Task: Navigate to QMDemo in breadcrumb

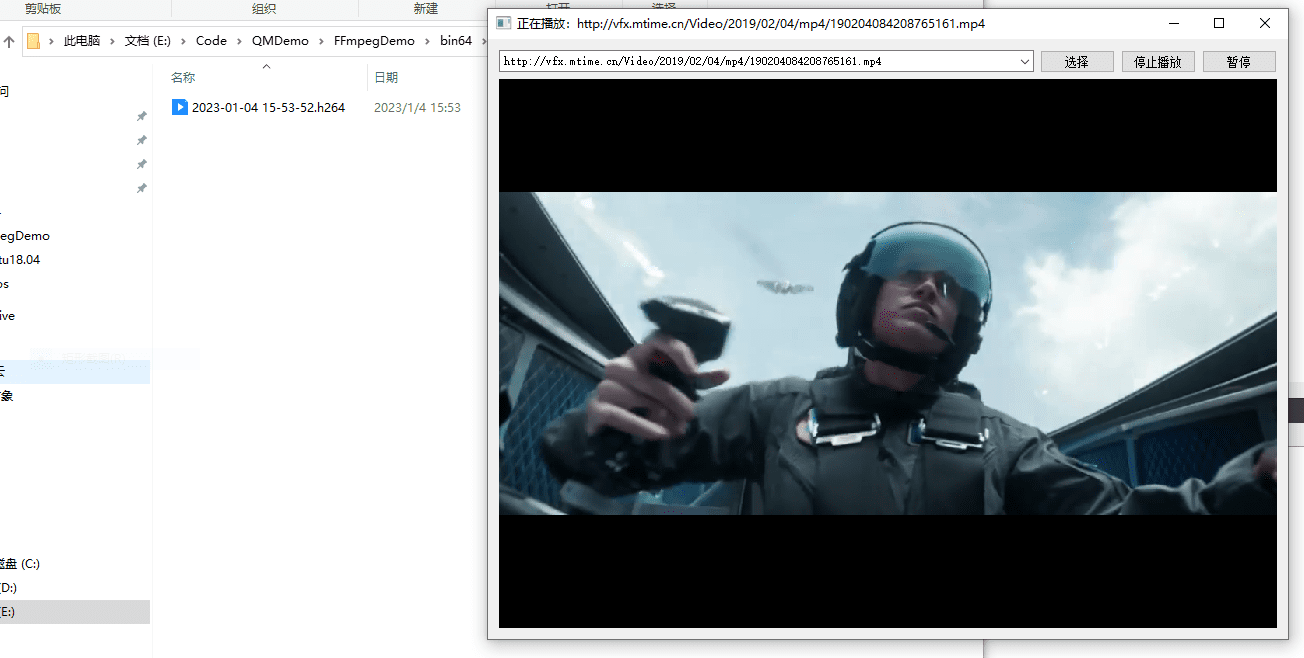Action: click(x=282, y=41)
